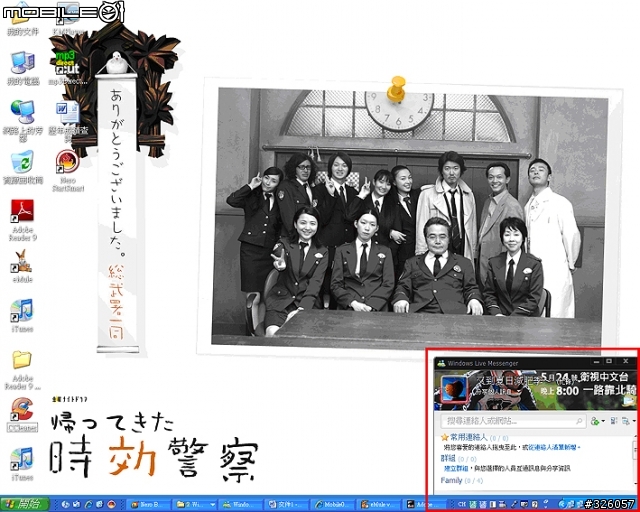Launch the CCleaner desktop shortcut

click(22, 415)
